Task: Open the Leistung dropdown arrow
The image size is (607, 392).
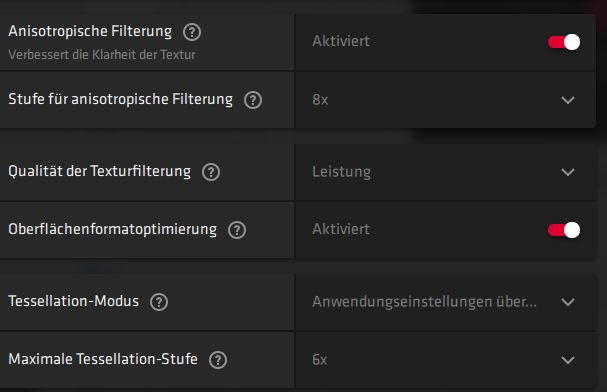Action: coord(568,172)
